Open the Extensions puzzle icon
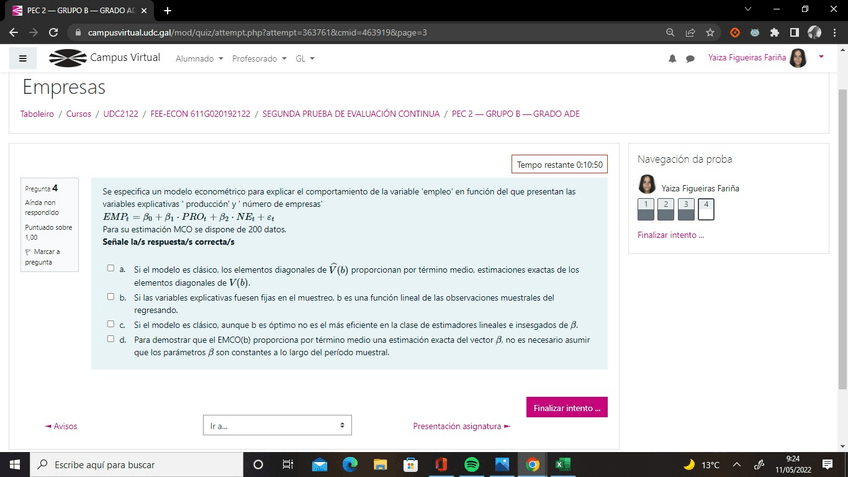Screen dimensions: 848x477 tap(774, 32)
